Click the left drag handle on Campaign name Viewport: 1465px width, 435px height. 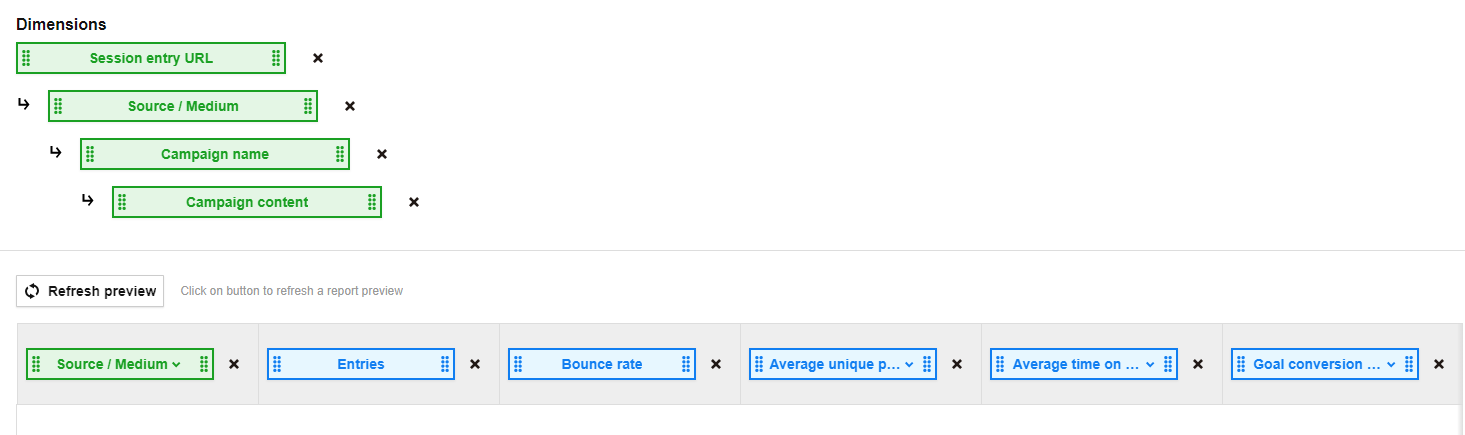point(90,154)
